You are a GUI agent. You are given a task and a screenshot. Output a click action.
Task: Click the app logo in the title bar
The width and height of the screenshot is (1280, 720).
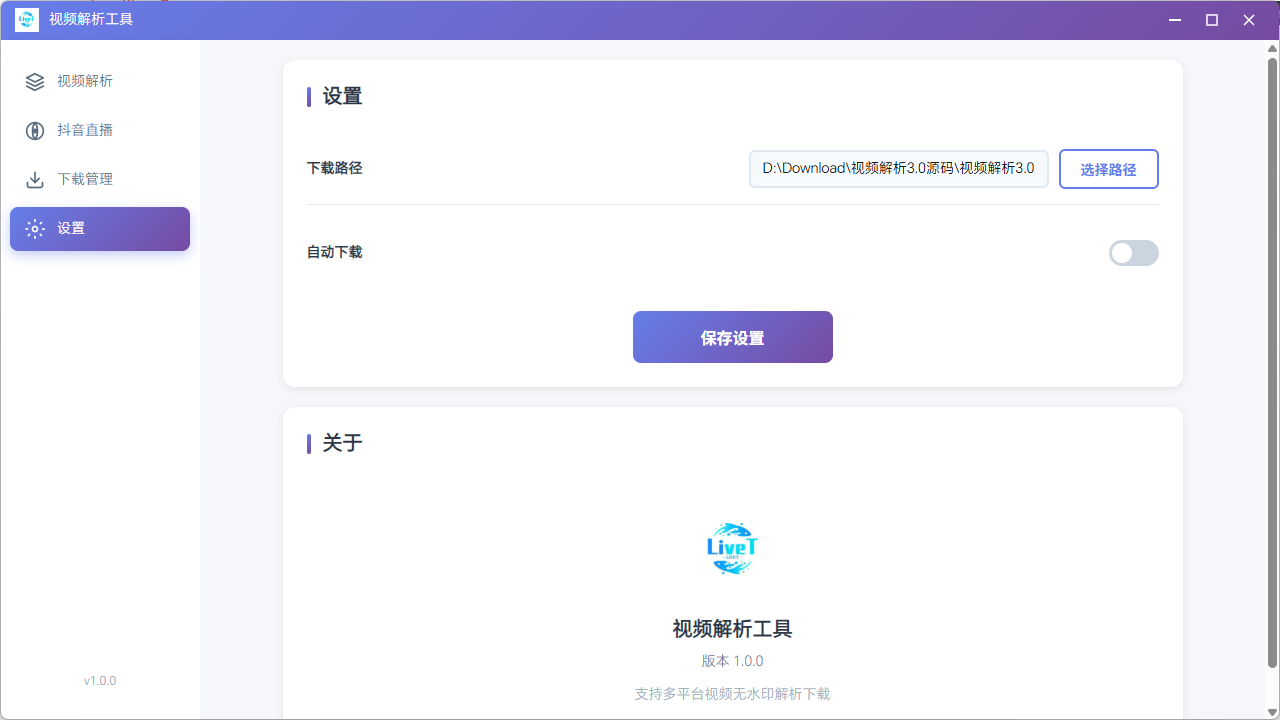click(x=27, y=20)
